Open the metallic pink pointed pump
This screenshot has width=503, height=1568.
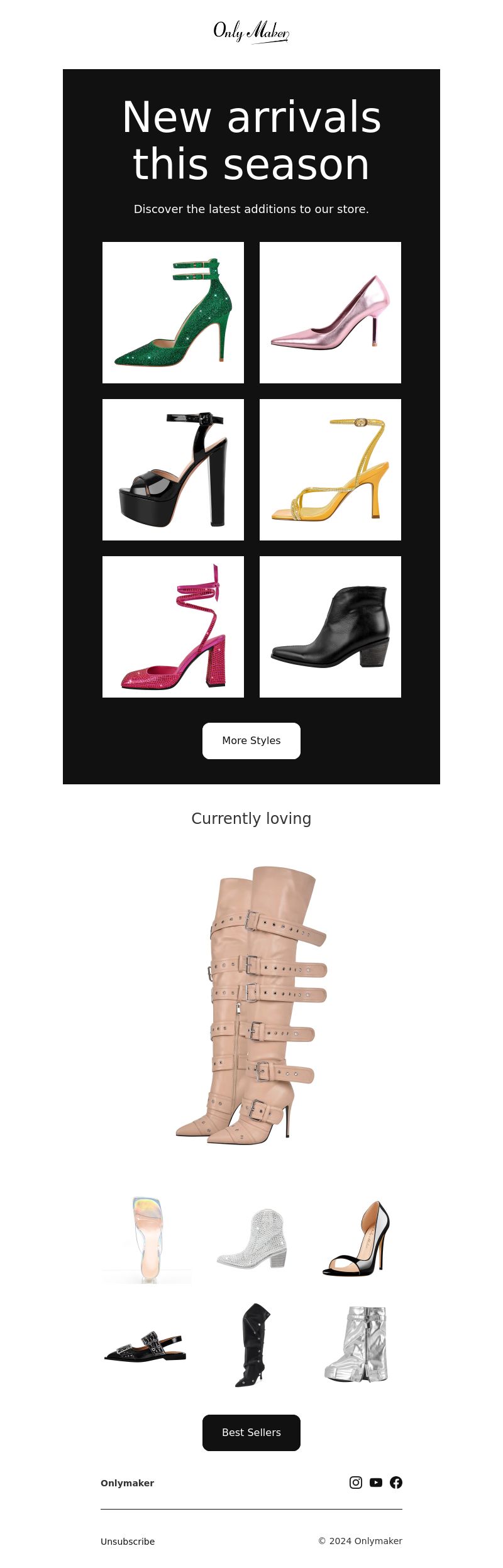click(x=330, y=312)
